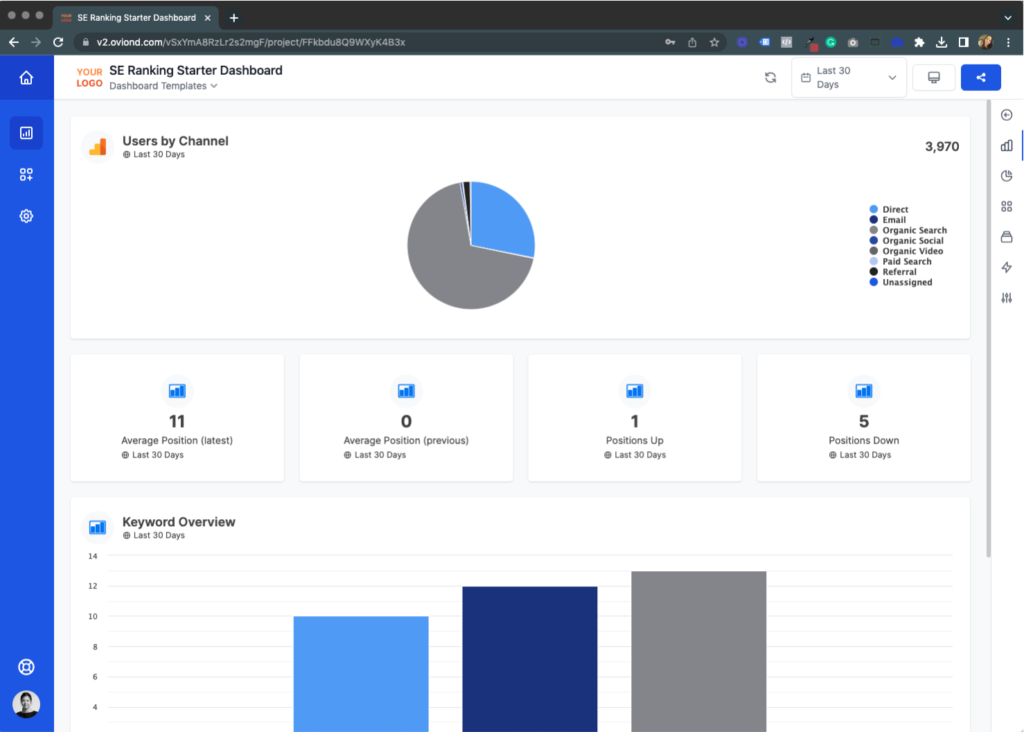Click the Average Position (latest) label
Image resolution: width=1024 pixels, height=732 pixels.
(177, 441)
